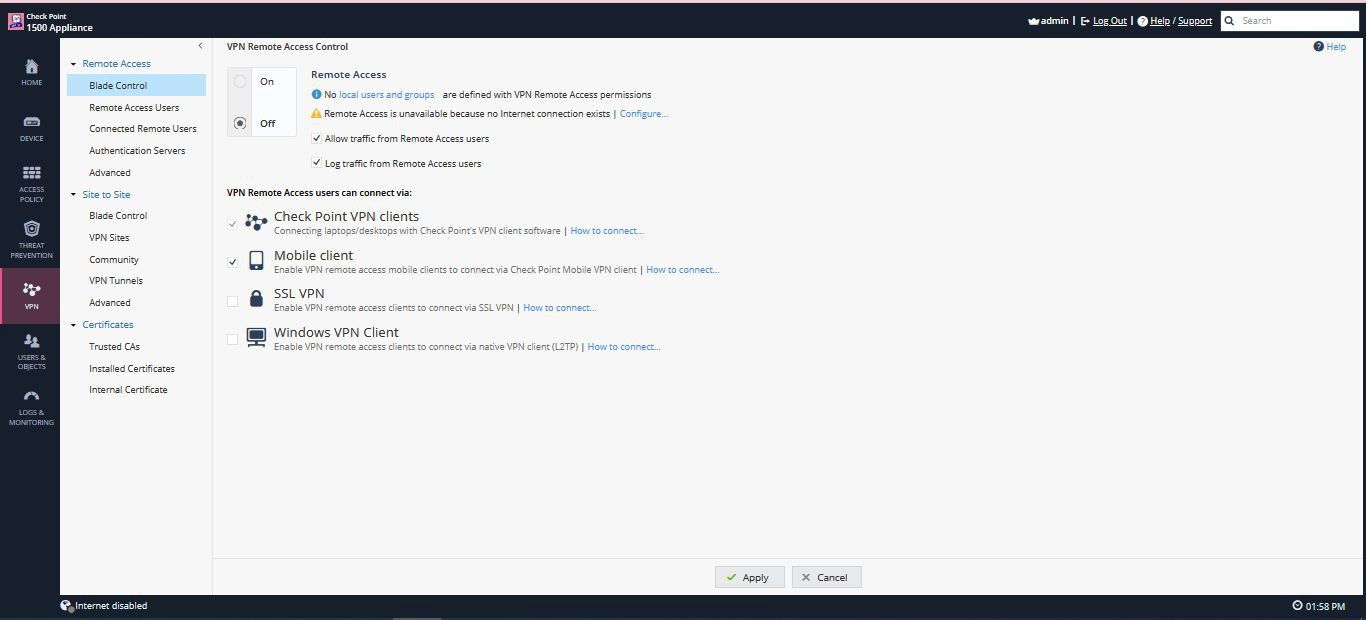Open the local users and groups link
The width and height of the screenshot is (1366, 620).
[x=387, y=94]
